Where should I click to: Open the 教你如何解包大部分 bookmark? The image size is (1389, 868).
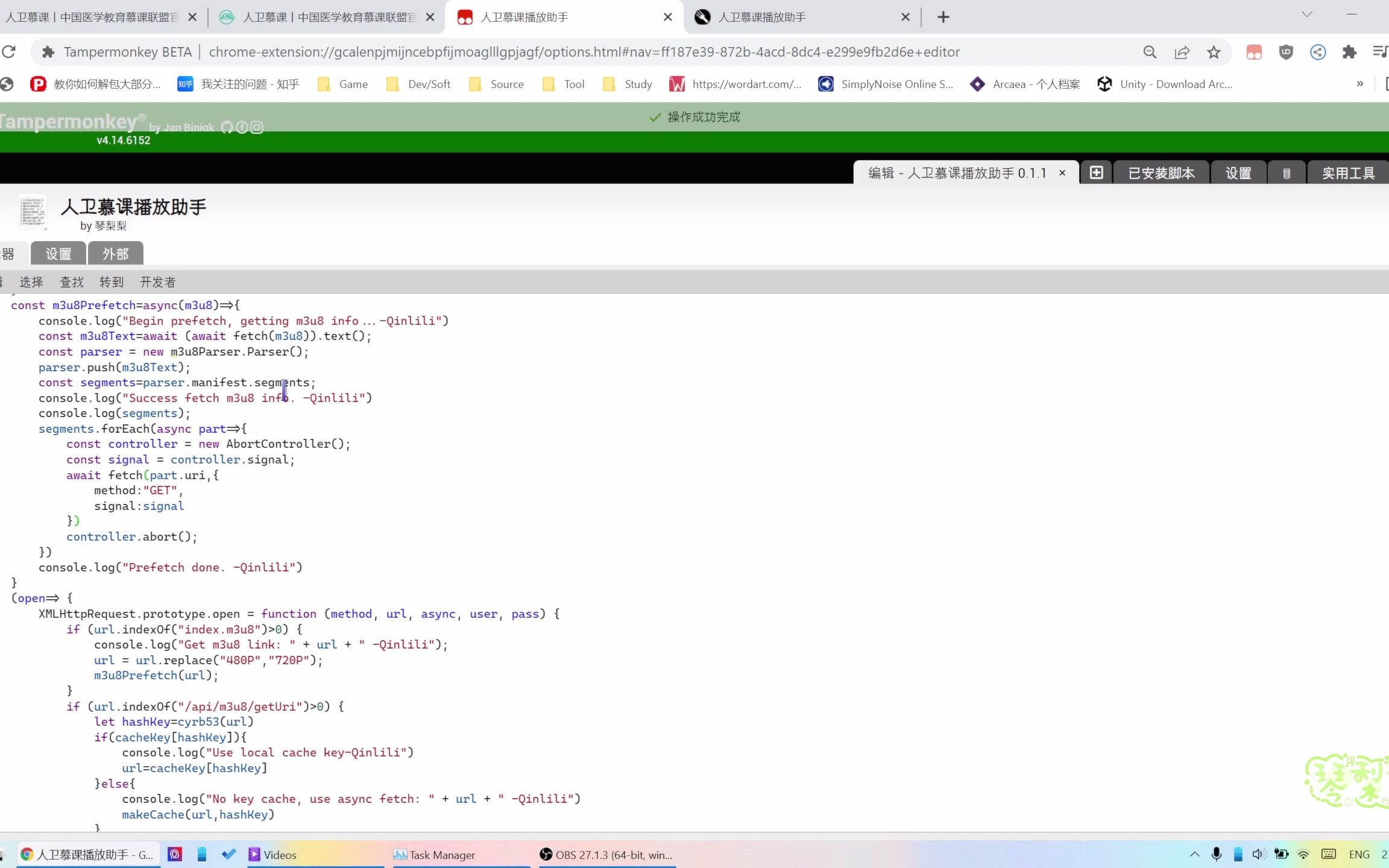96,84
